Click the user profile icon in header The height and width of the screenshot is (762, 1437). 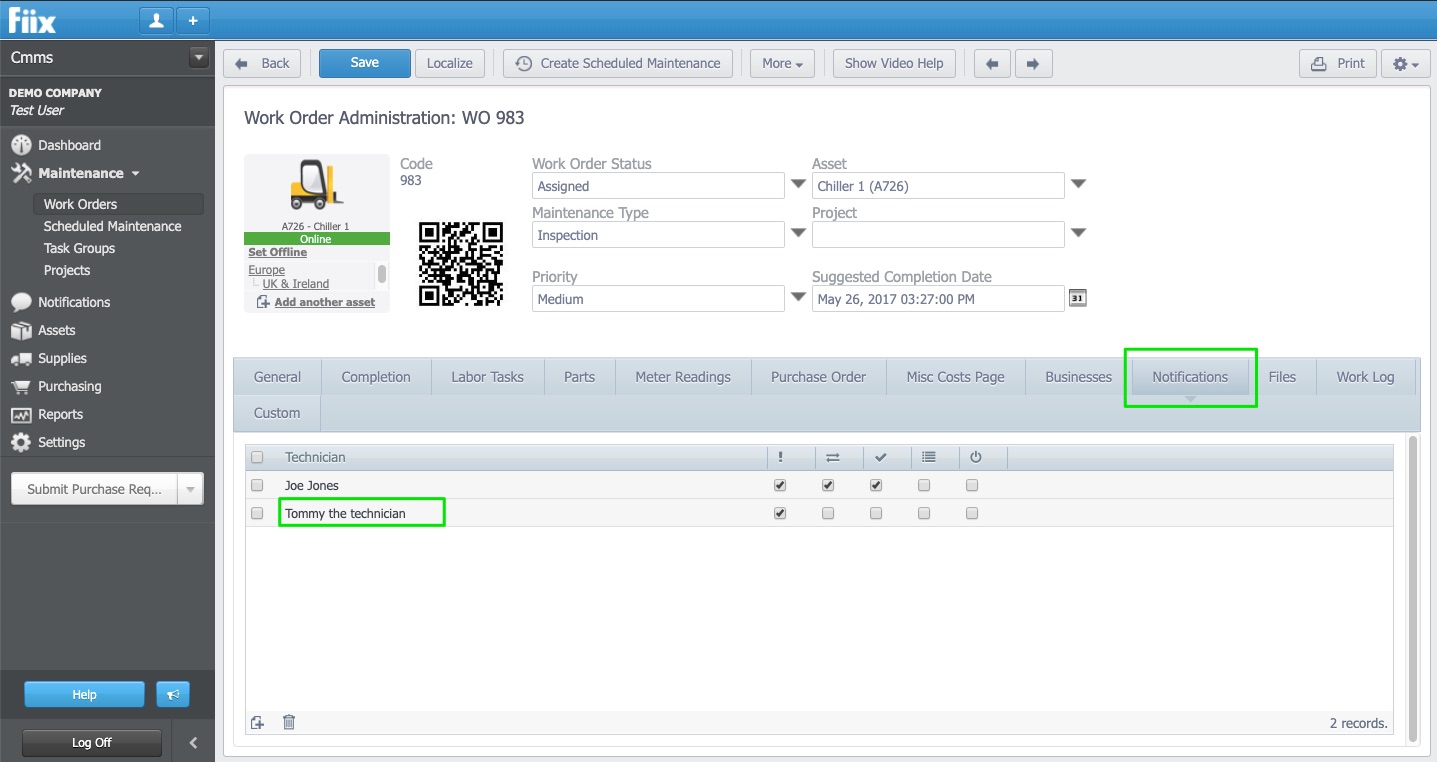click(156, 20)
